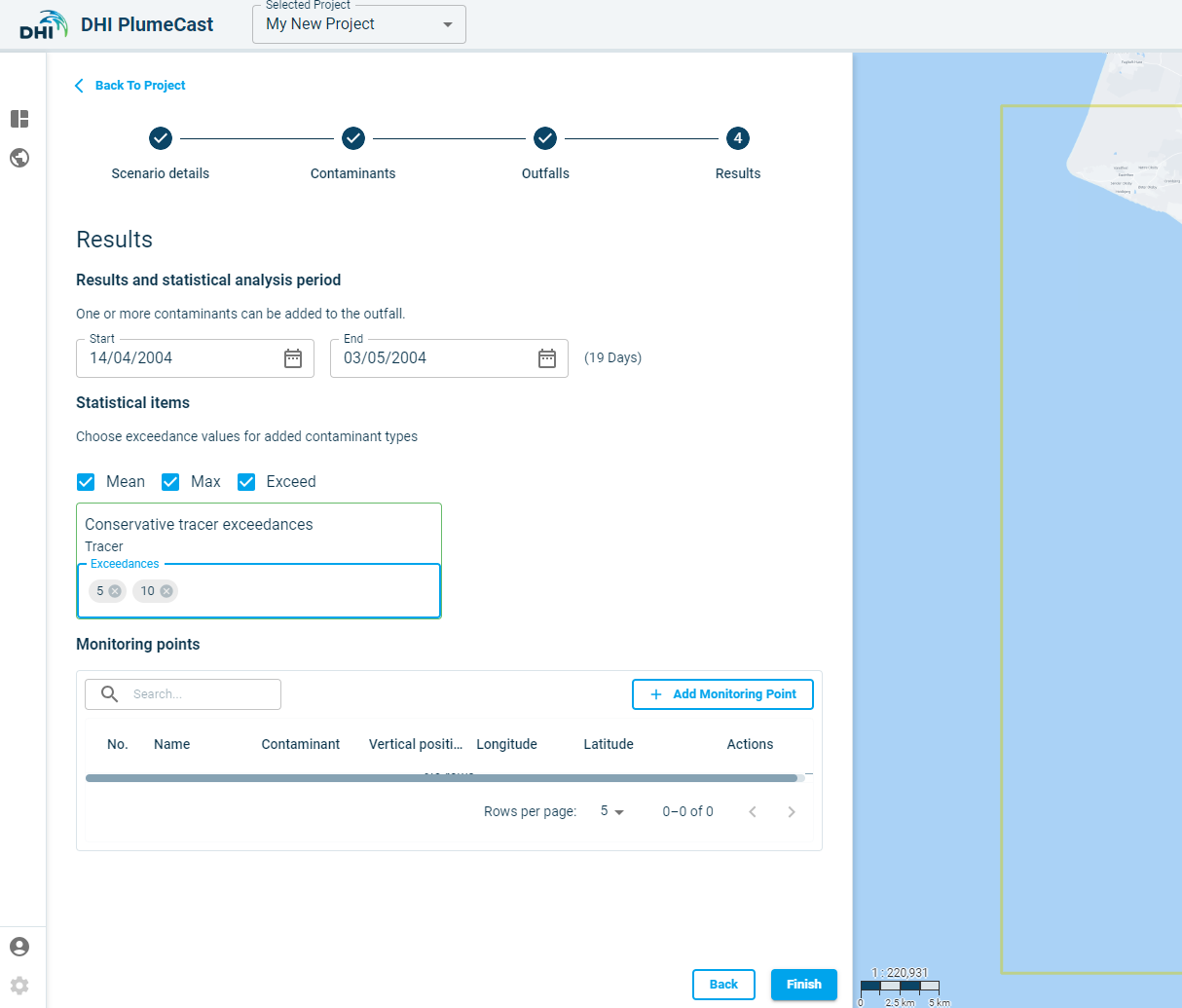Click the globe map icon in sidebar
1182x1008 pixels.
click(19, 158)
